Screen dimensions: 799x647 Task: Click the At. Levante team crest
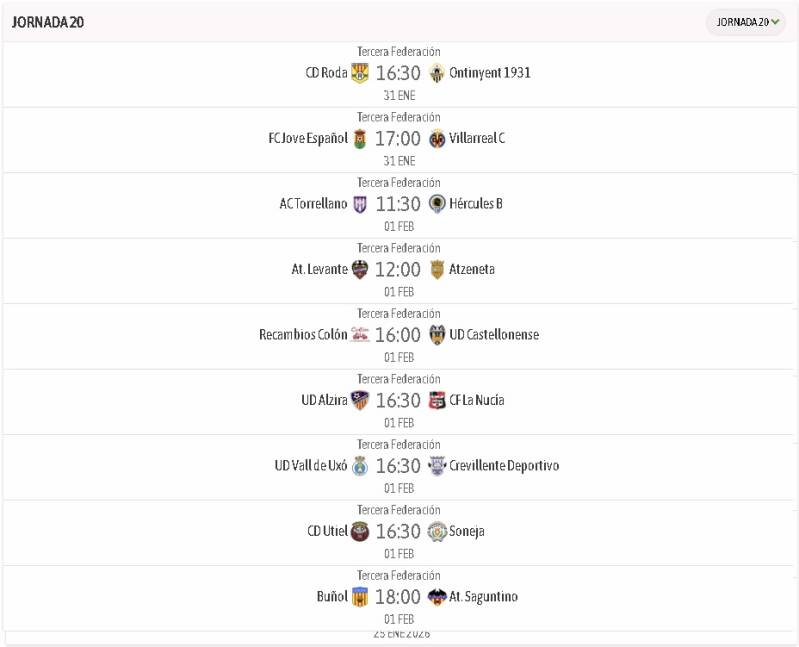pyautogui.click(x=360, y=269)
